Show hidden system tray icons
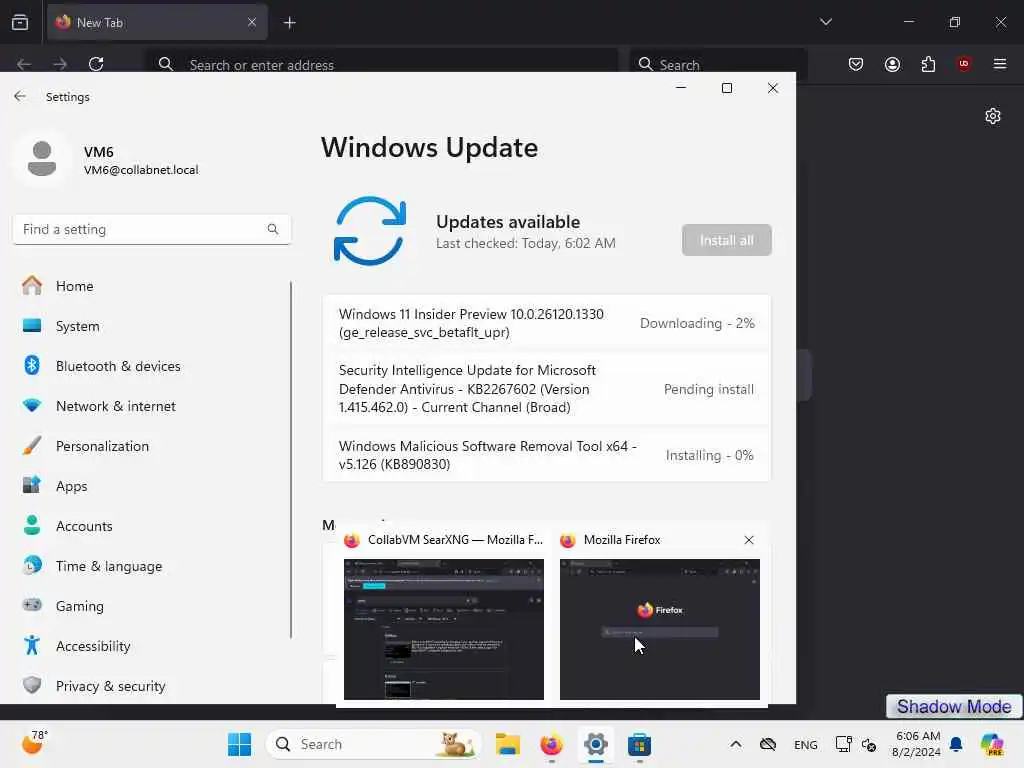This screenshot has width=1024, height=768. coord(735,744)
